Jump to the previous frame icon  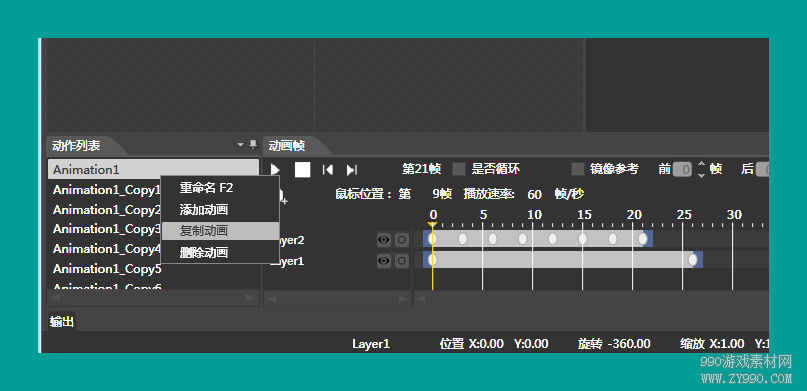pyautogui.click(x=327, y=169)
